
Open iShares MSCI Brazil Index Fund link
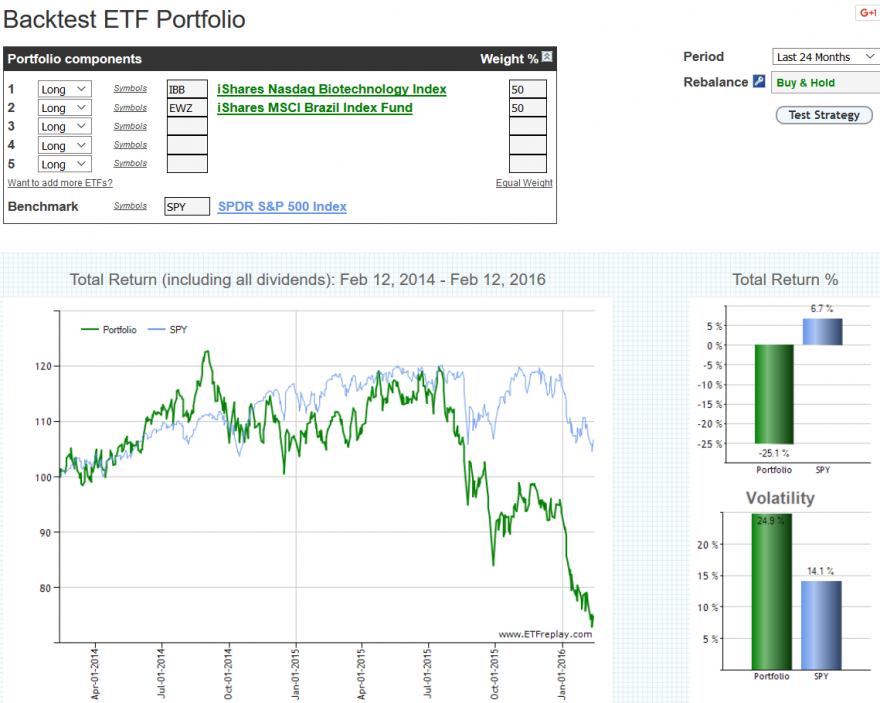[x=315, y=108]
